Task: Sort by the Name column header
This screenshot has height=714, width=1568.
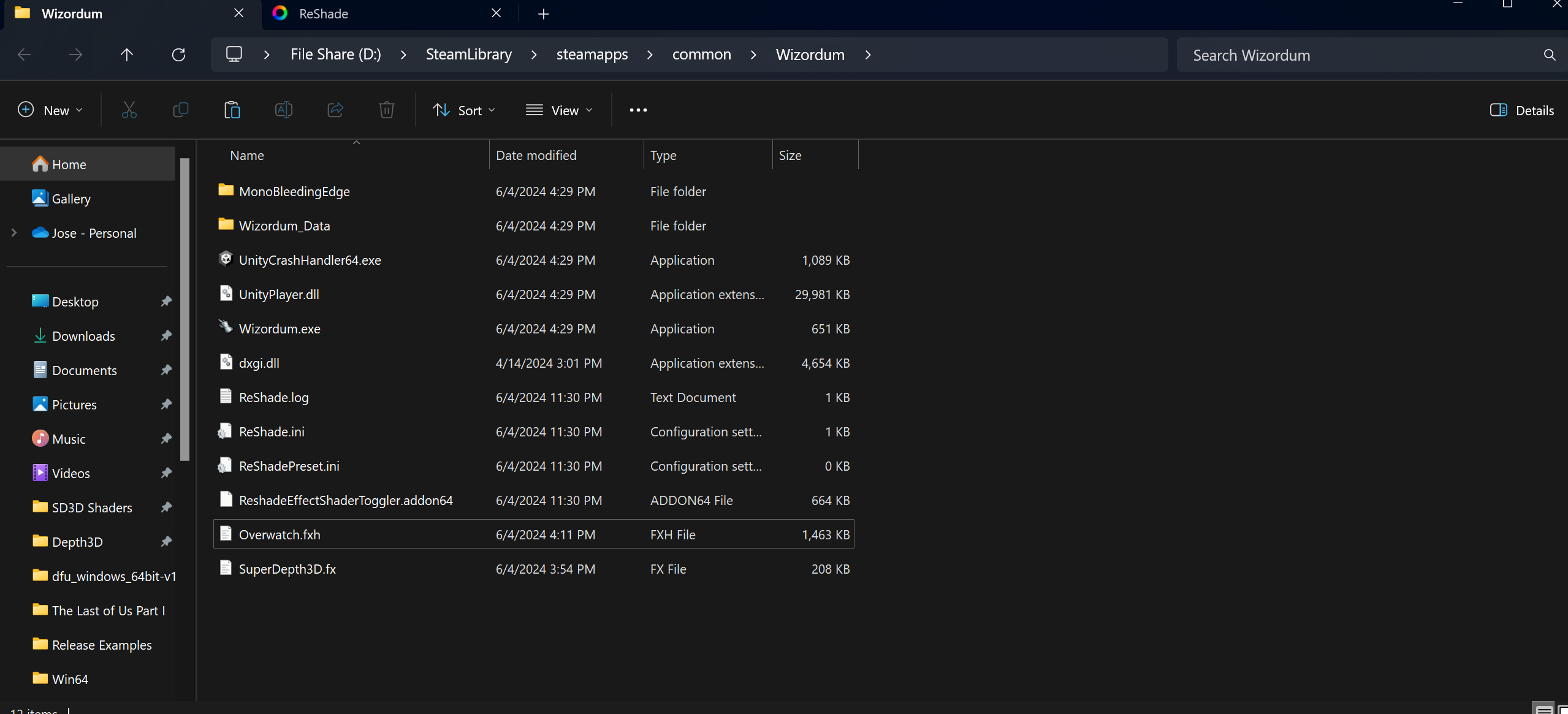Action: click(351, 156)
